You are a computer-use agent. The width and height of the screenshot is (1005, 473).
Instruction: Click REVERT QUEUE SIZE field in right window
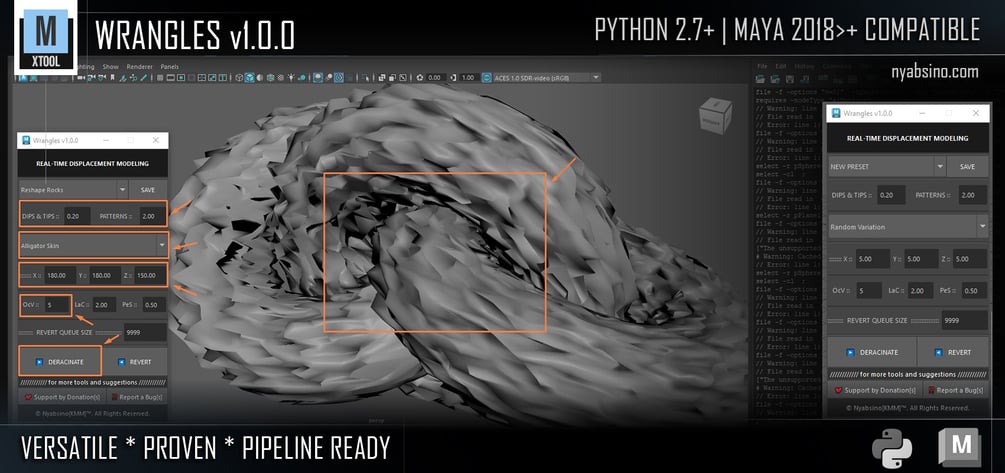(964, 320)
